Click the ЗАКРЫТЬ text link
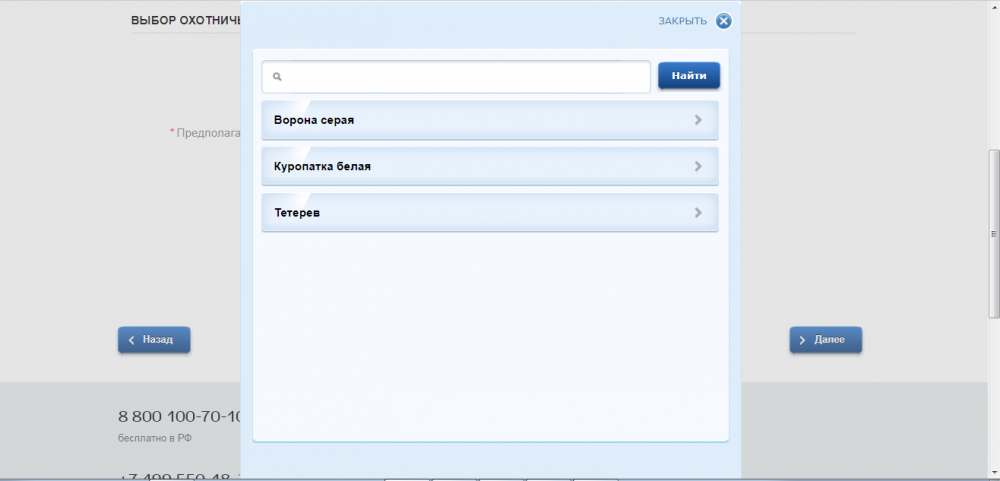This screenshot has height=481, width=1000. click(682, 21)
